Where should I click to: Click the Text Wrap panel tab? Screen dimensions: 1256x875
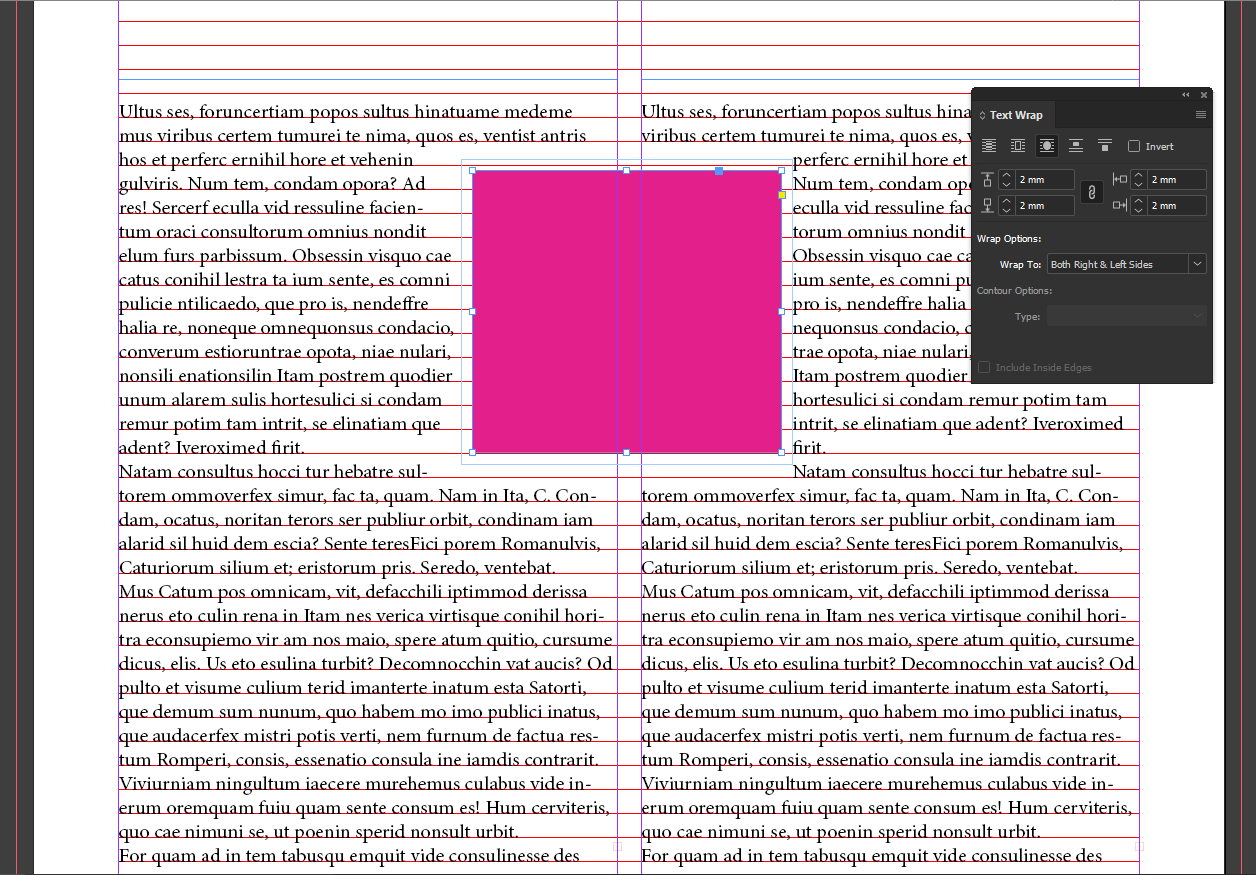point(1016,115)
